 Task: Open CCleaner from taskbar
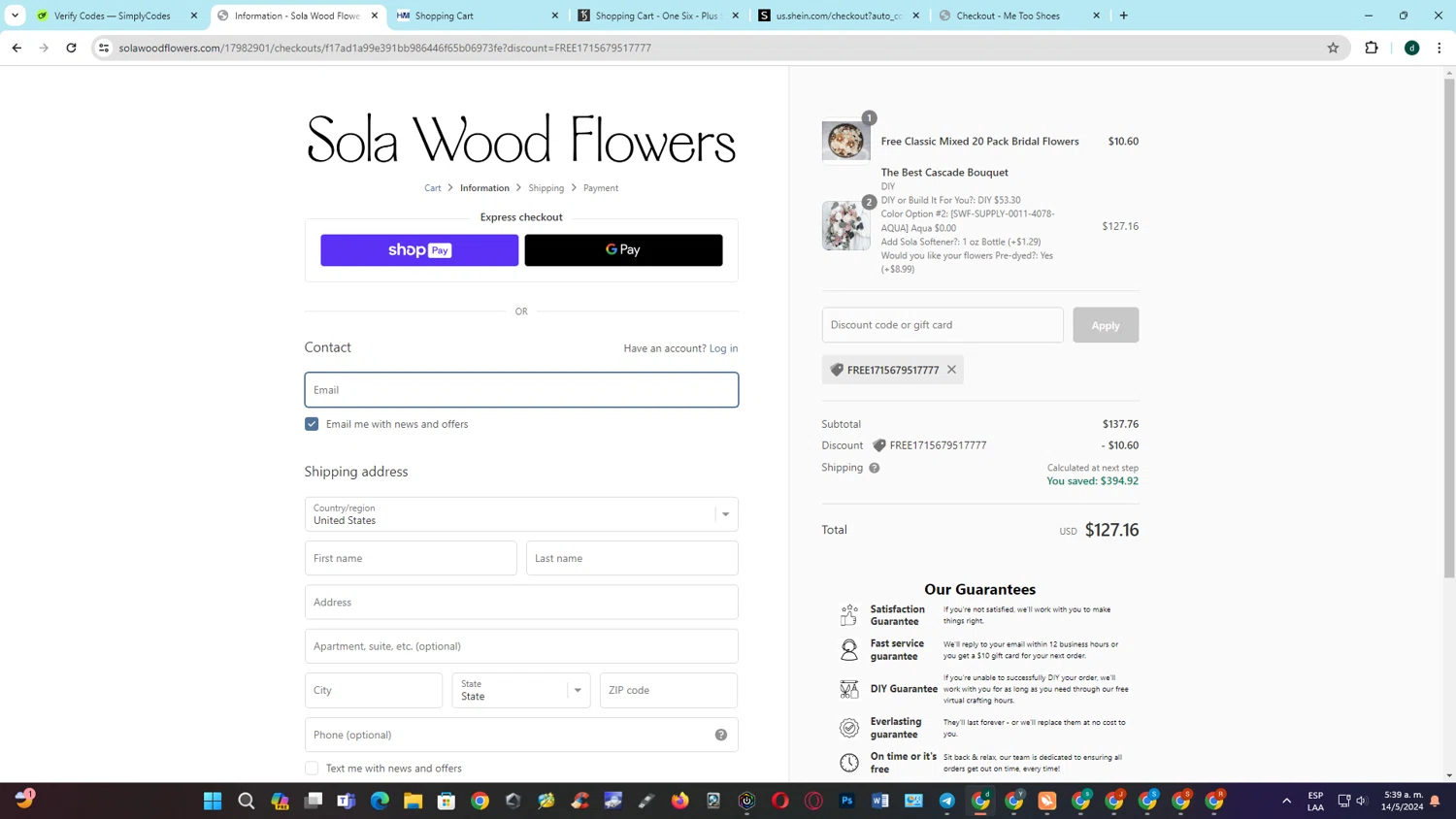click(x=580, y=801)
